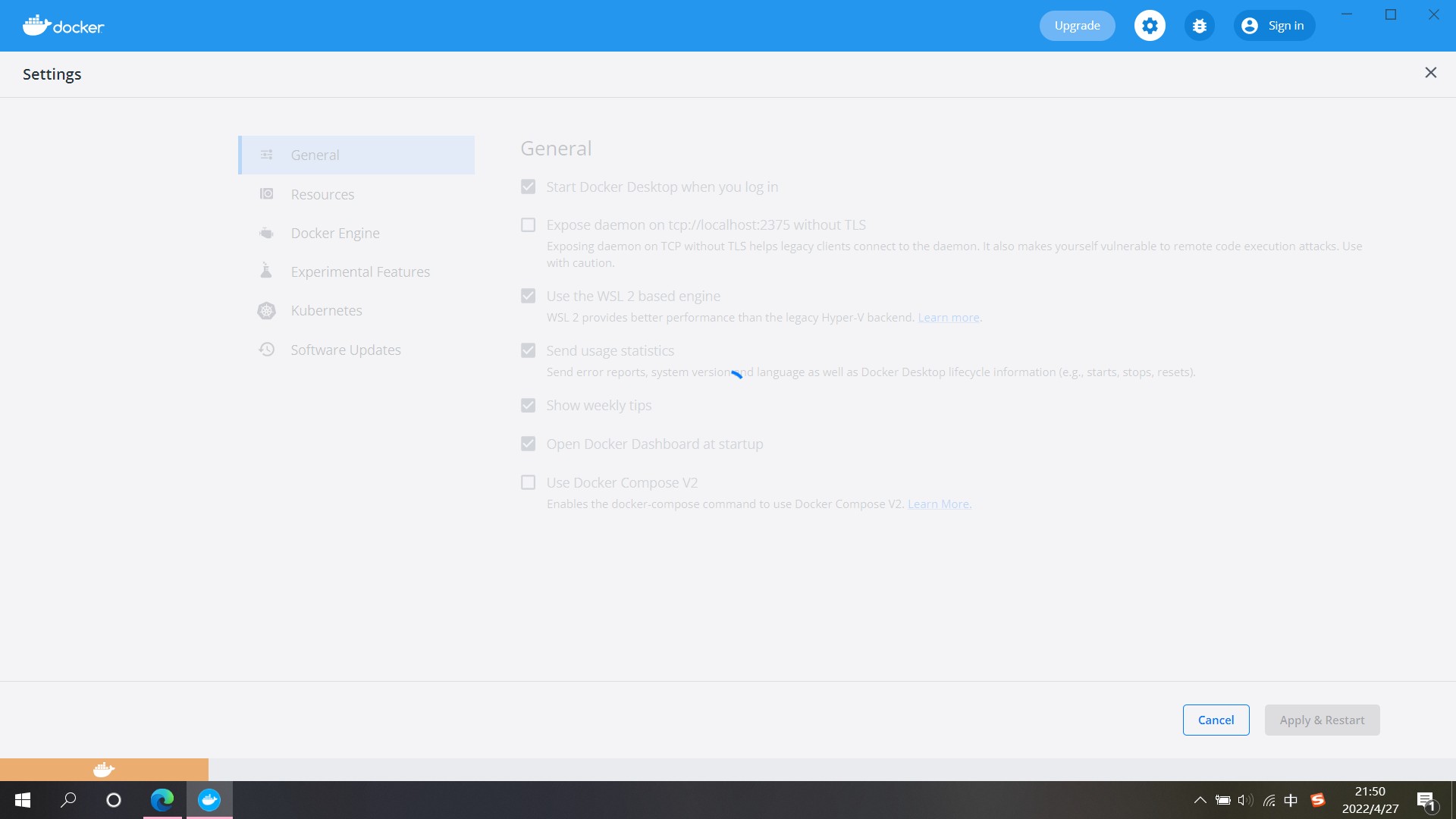Toggle Show weekly tips checkbox
Screen dimensions: 1456x819
click(x=528, y=405)
